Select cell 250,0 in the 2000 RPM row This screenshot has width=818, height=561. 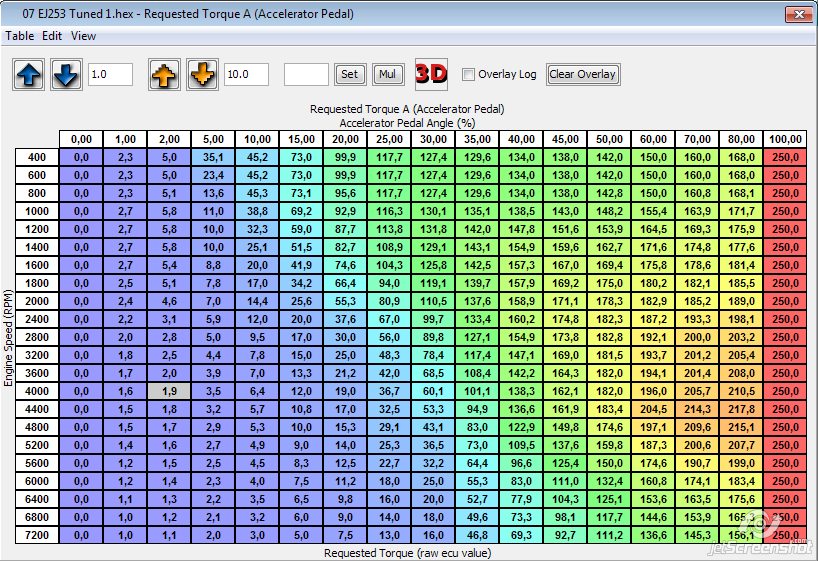(785, 301)
